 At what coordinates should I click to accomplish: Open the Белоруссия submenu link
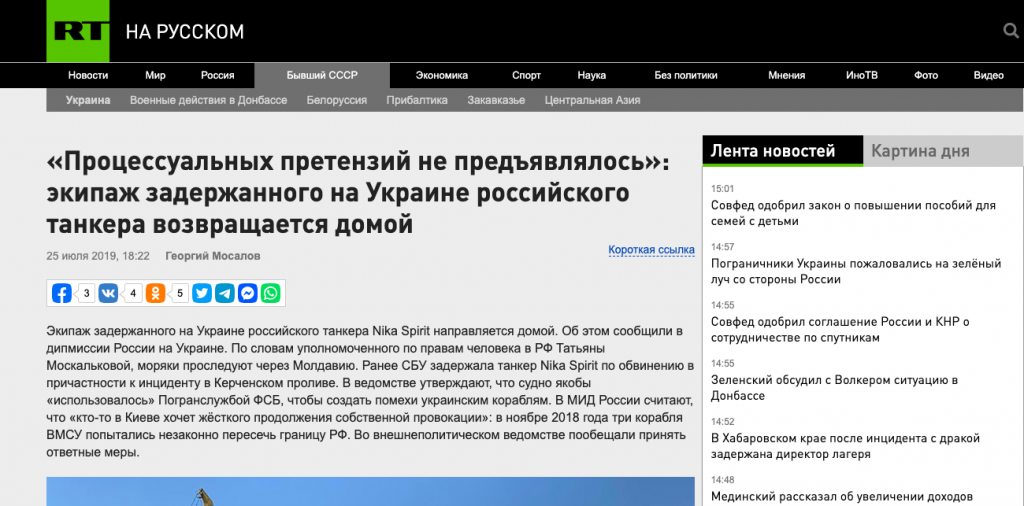(x=336, y=100)
